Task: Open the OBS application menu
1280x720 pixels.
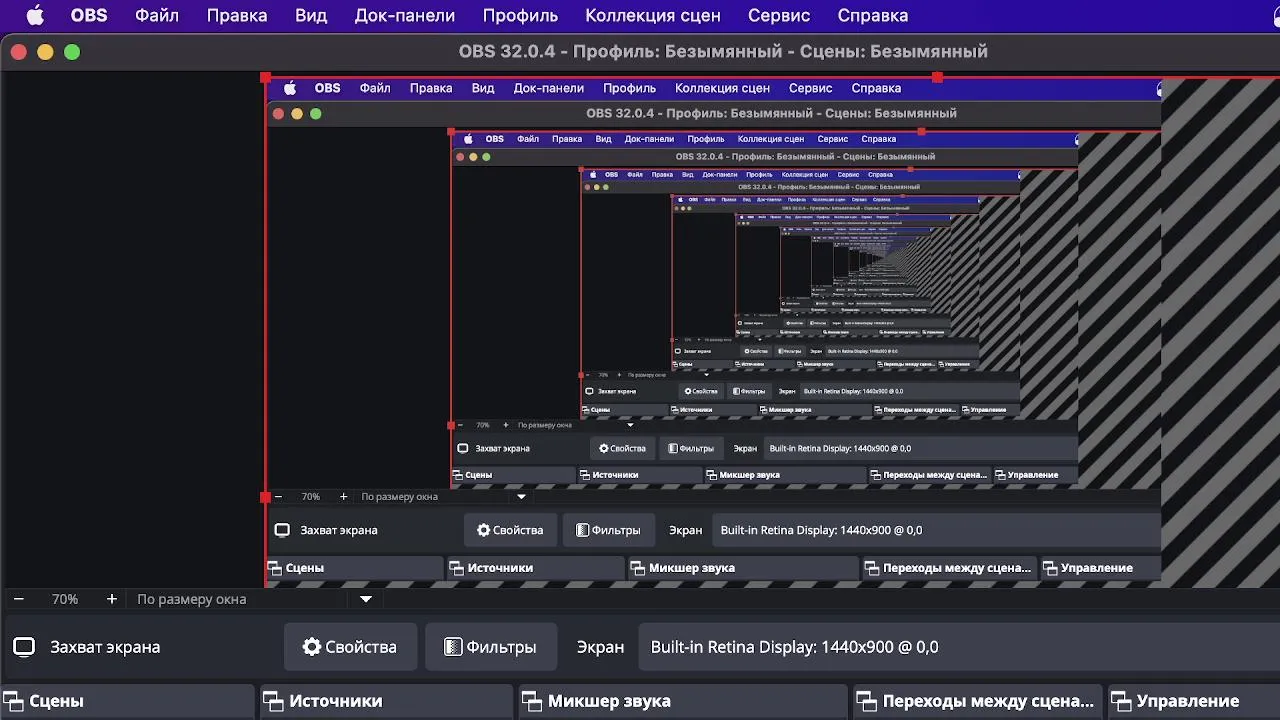Action: tap(89, 15)
